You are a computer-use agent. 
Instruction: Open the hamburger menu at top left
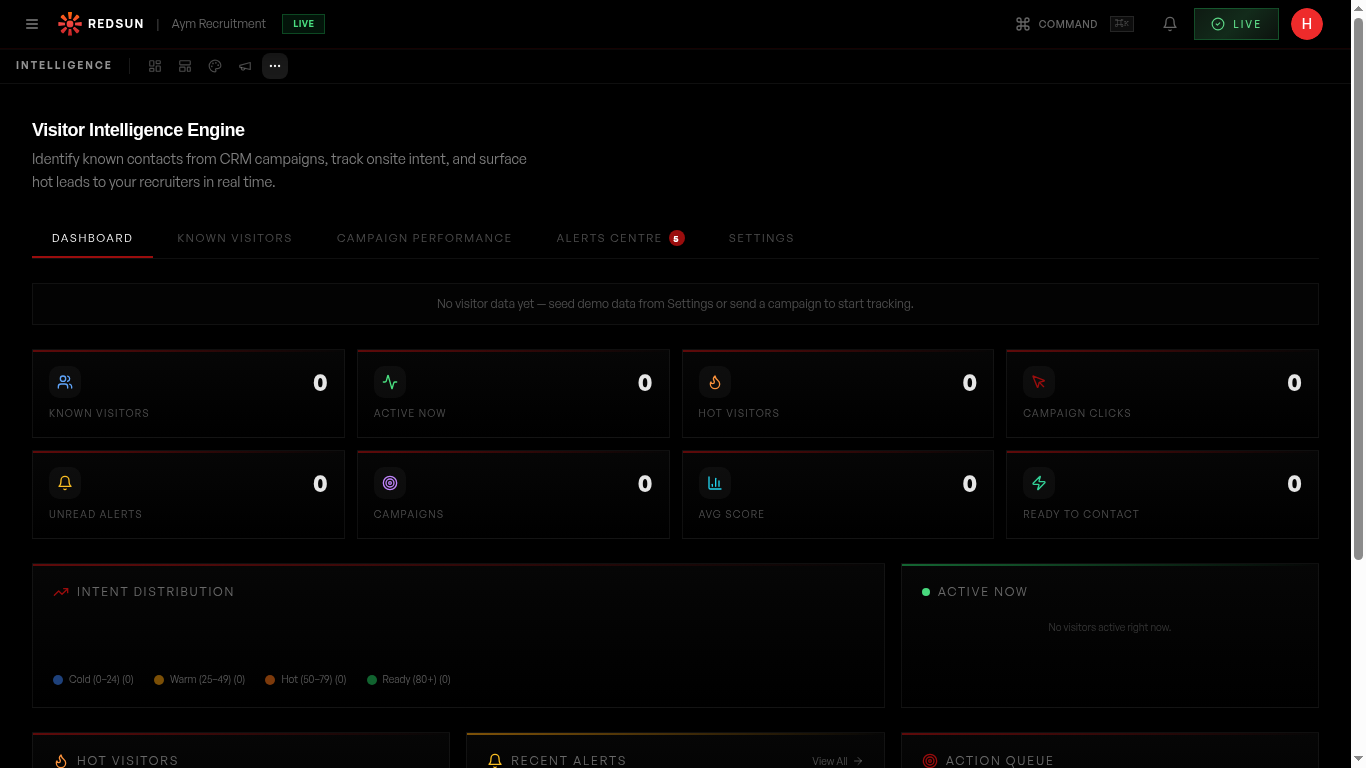point(31,23)
